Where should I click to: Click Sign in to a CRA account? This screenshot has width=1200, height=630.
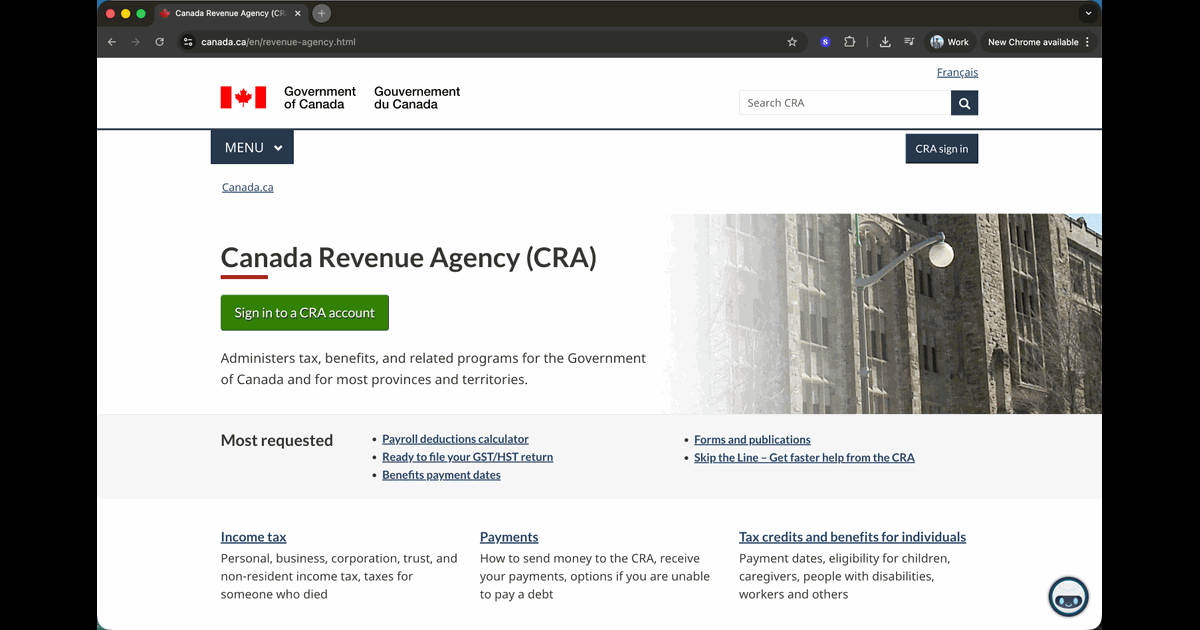click(305, 313)
